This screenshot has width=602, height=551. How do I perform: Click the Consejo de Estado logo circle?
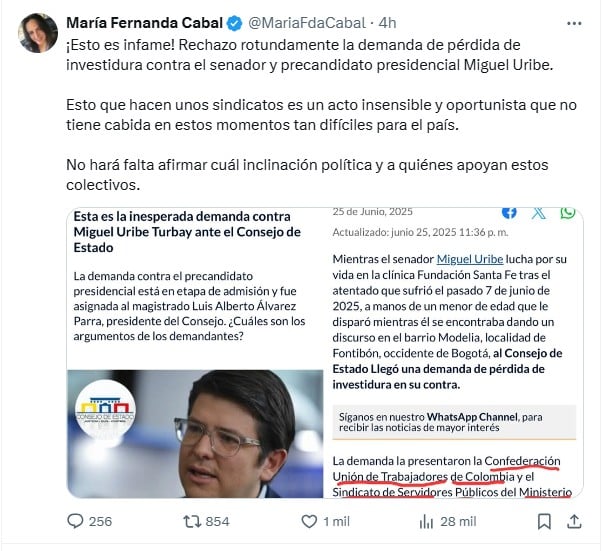coord(105,409)
